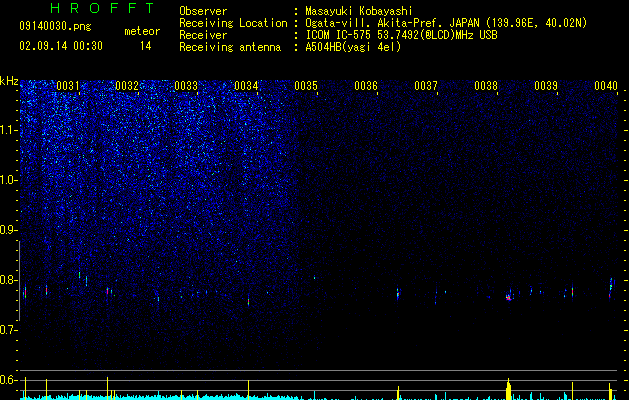Click the 0031 time marker
Screen dimensions: 629x400
[x=68, y=86]
